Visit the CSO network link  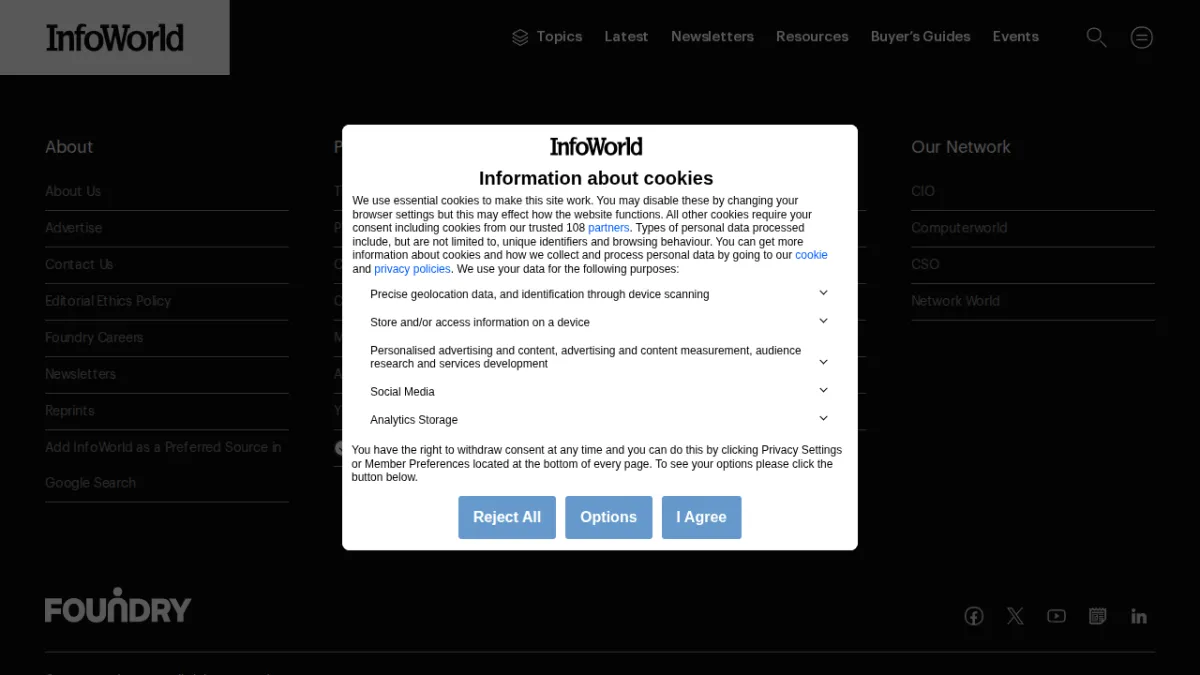(925, 264)
